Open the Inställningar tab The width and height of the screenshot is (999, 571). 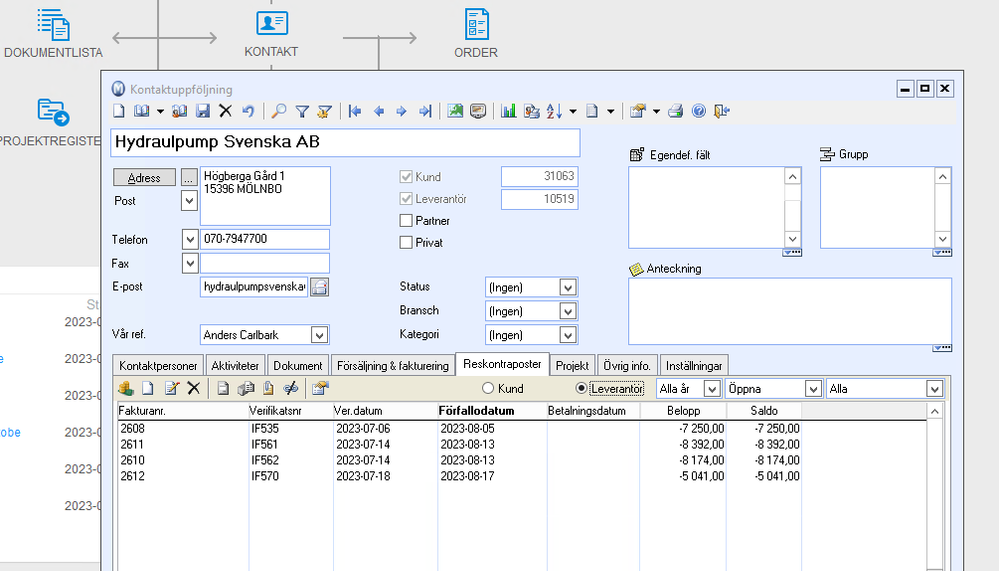tap(694, 366)
